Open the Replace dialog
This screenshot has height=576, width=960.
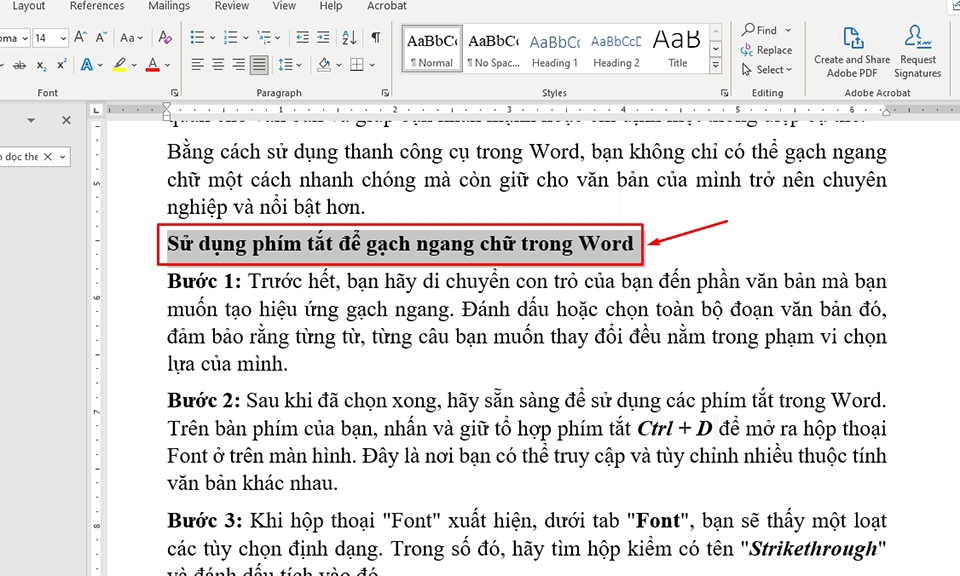coord(767,50)
